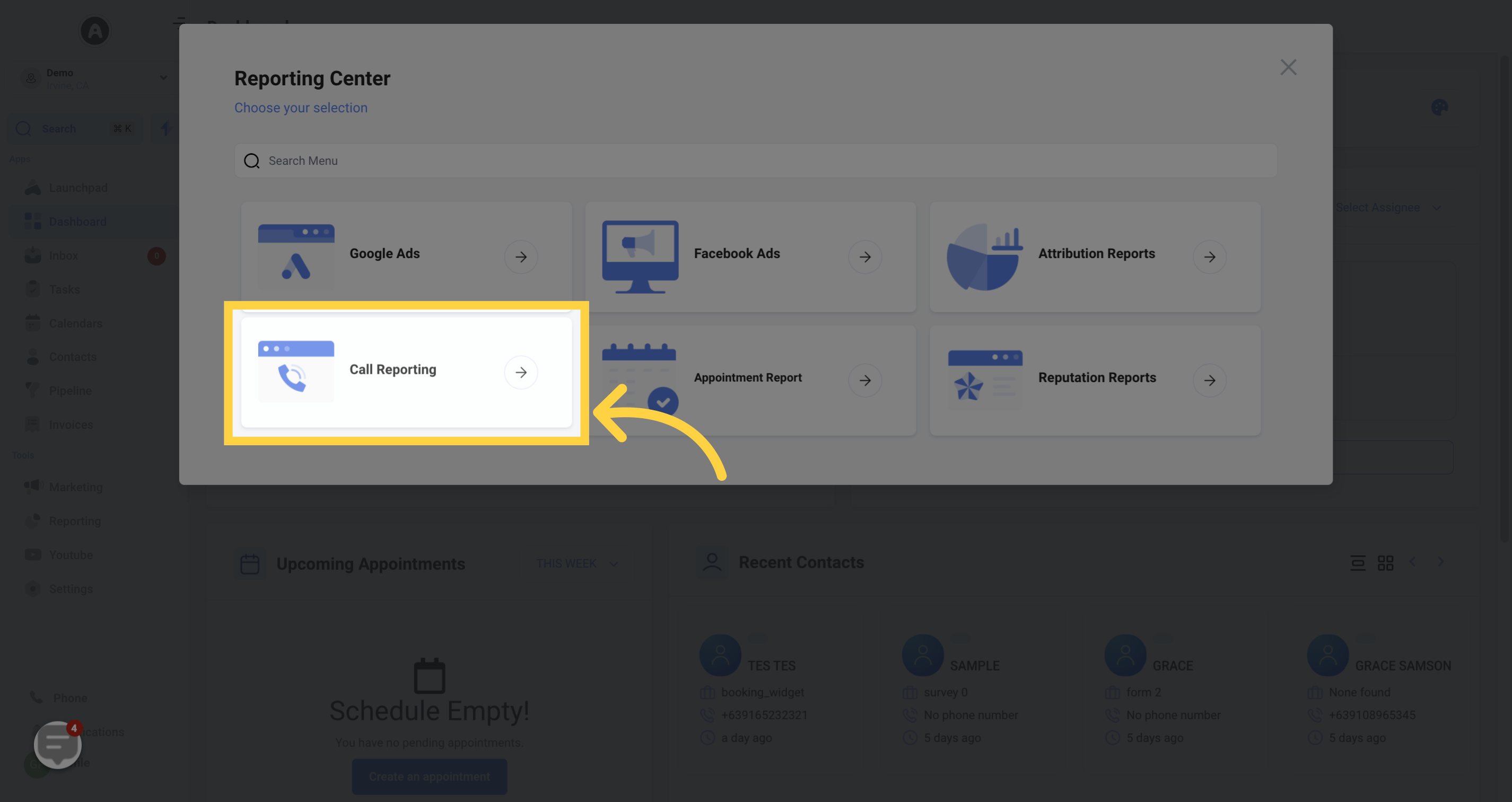
Task: Click the Search Menu input field
Action: click(756, 160)
